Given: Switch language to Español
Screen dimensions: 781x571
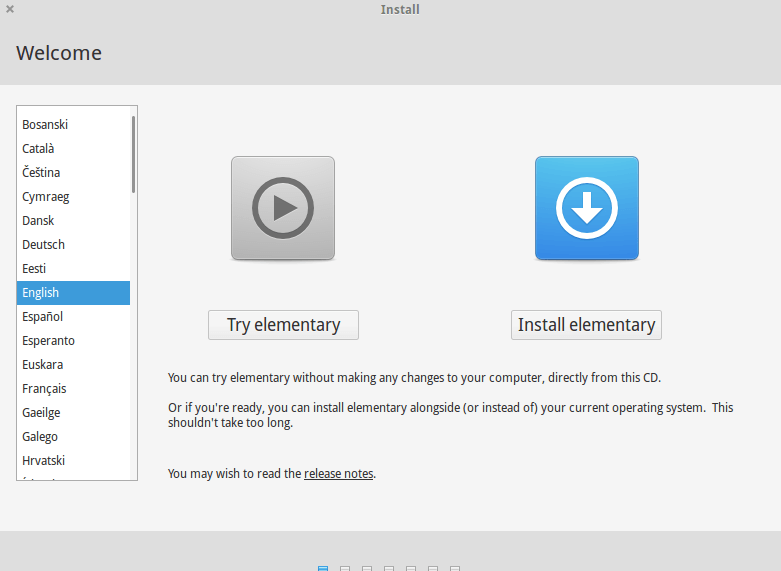Looking at the screenshot, I should [42, 317].
